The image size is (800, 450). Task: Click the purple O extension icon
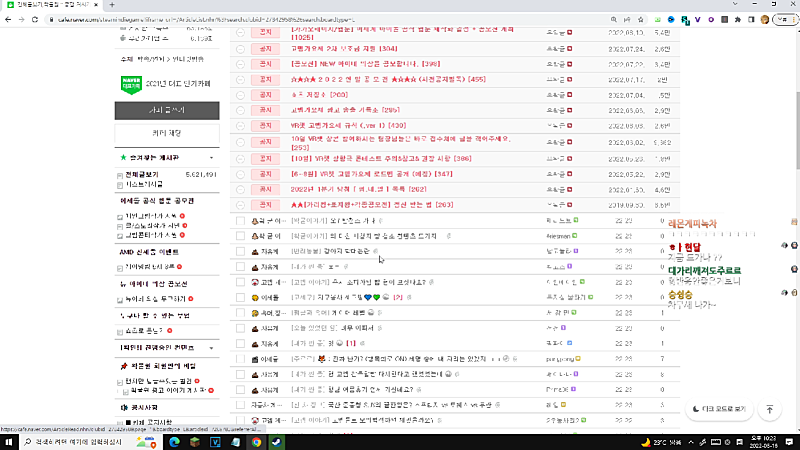pyautogui.click(x=711, y=19)
